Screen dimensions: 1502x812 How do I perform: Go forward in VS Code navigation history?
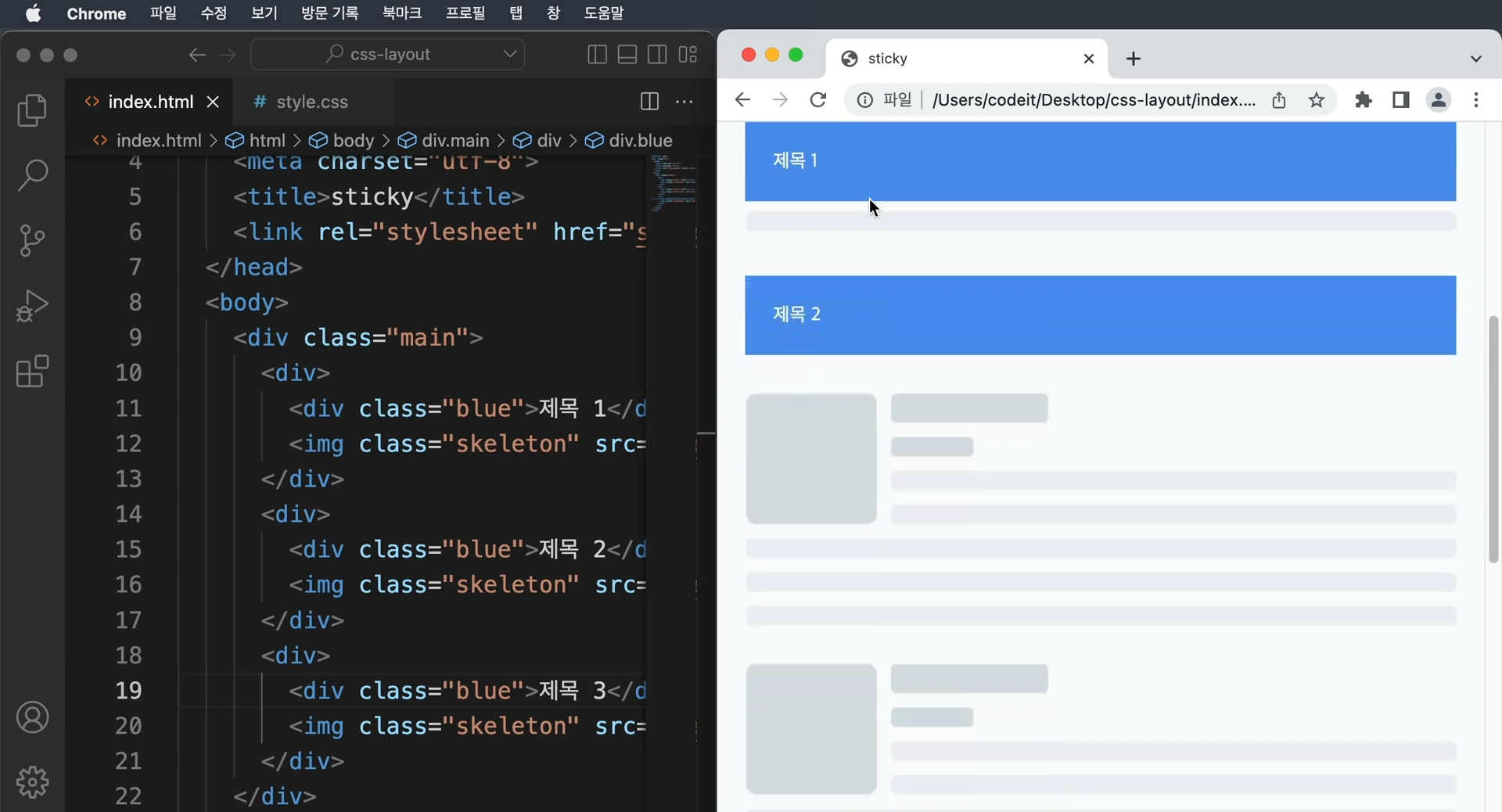[x=228, y=55]
